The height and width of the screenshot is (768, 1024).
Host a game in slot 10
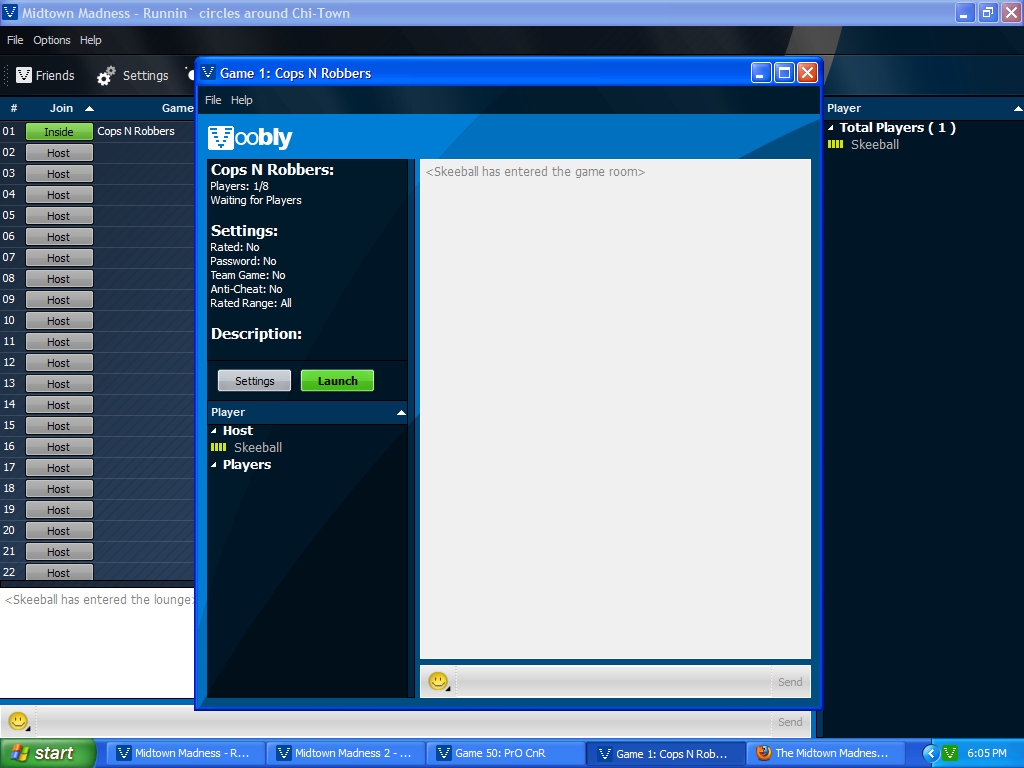[x=59, y=321]
